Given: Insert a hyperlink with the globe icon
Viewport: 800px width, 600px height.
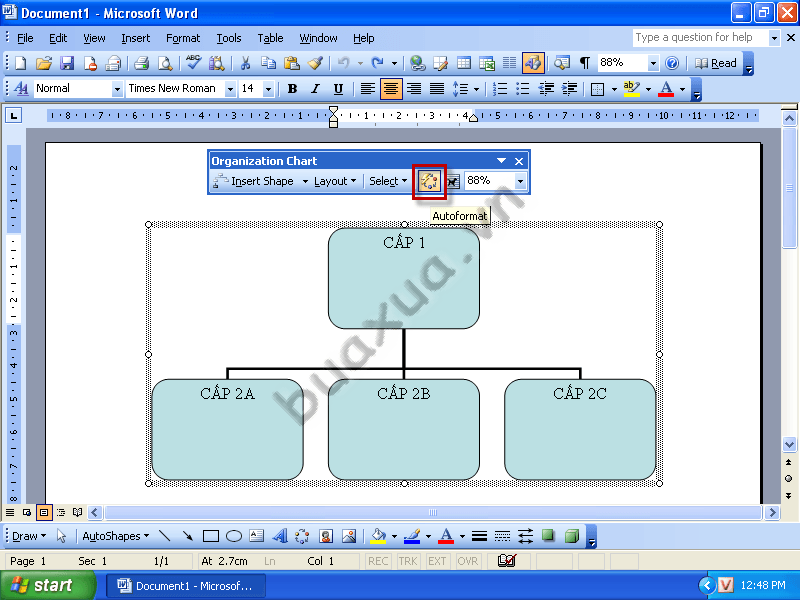Looking at the screenshot, I should coord(418,63).
